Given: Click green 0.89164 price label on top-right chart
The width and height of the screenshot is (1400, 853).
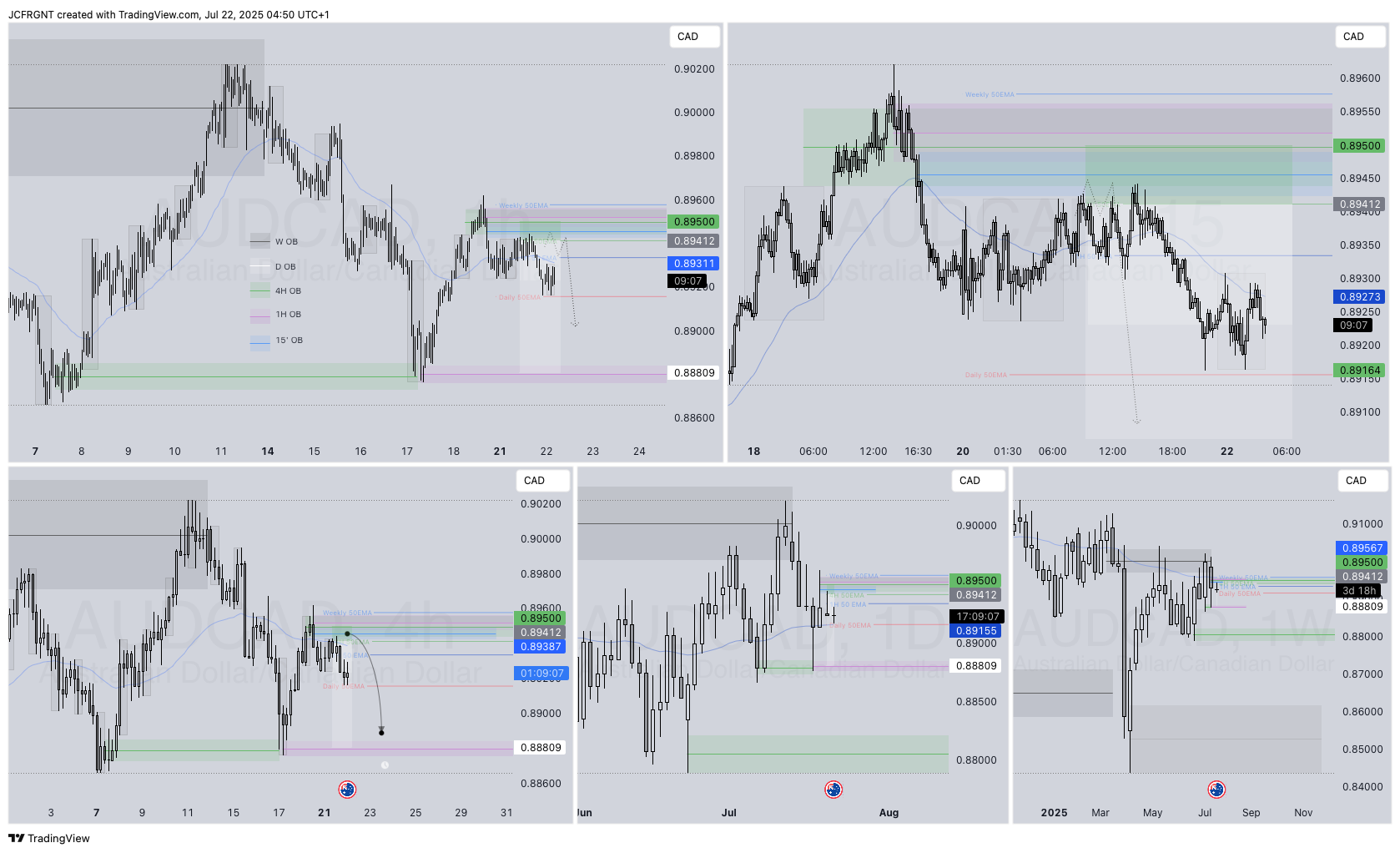Looking at the screenshot, I should (x=1359, y=371).
